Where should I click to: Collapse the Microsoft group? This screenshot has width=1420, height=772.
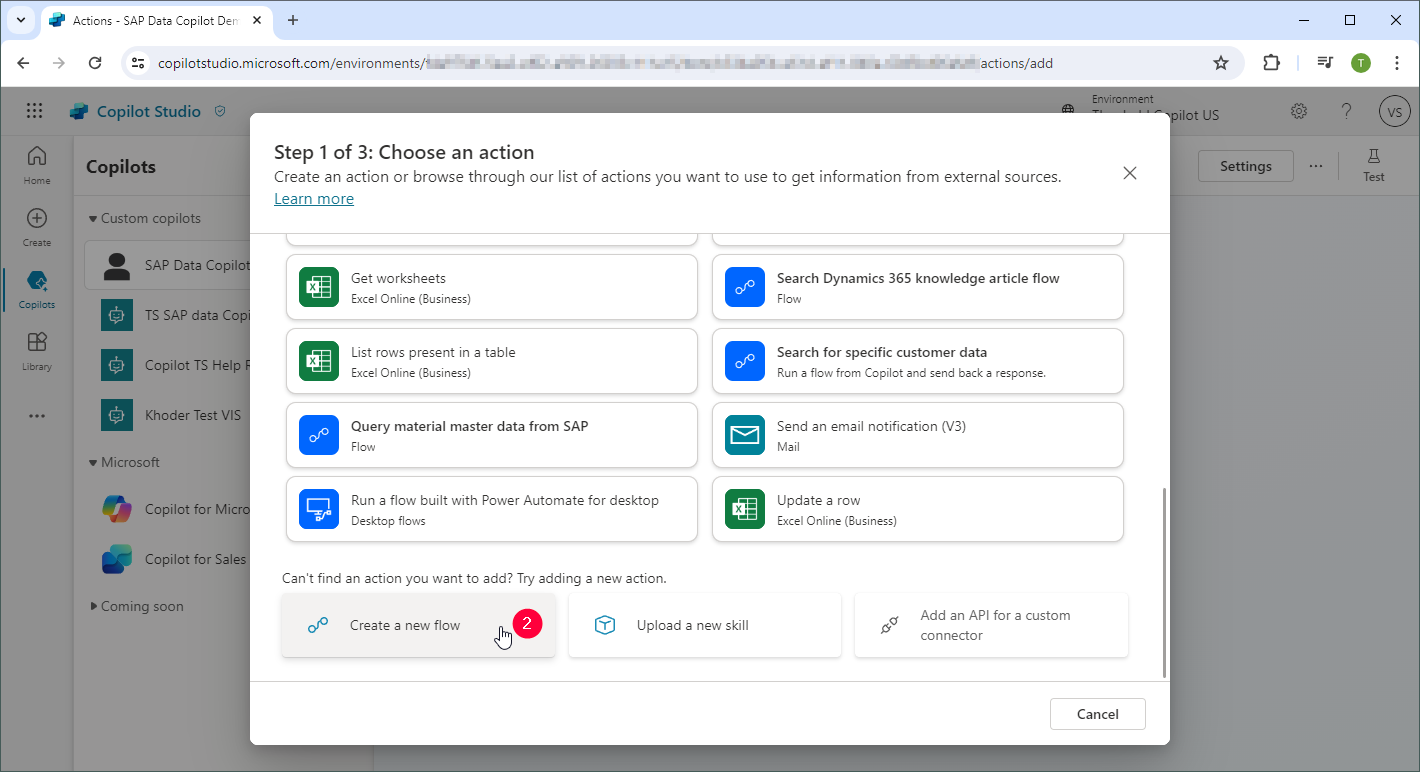(x=93, y=462)
